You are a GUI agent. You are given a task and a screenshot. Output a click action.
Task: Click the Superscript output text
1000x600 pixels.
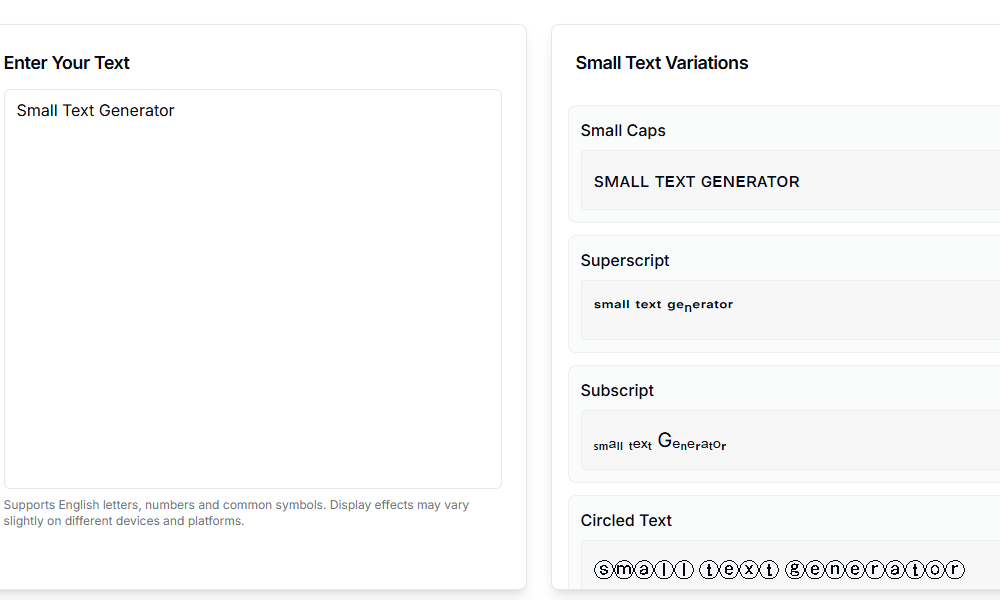(x=662, y=303)
